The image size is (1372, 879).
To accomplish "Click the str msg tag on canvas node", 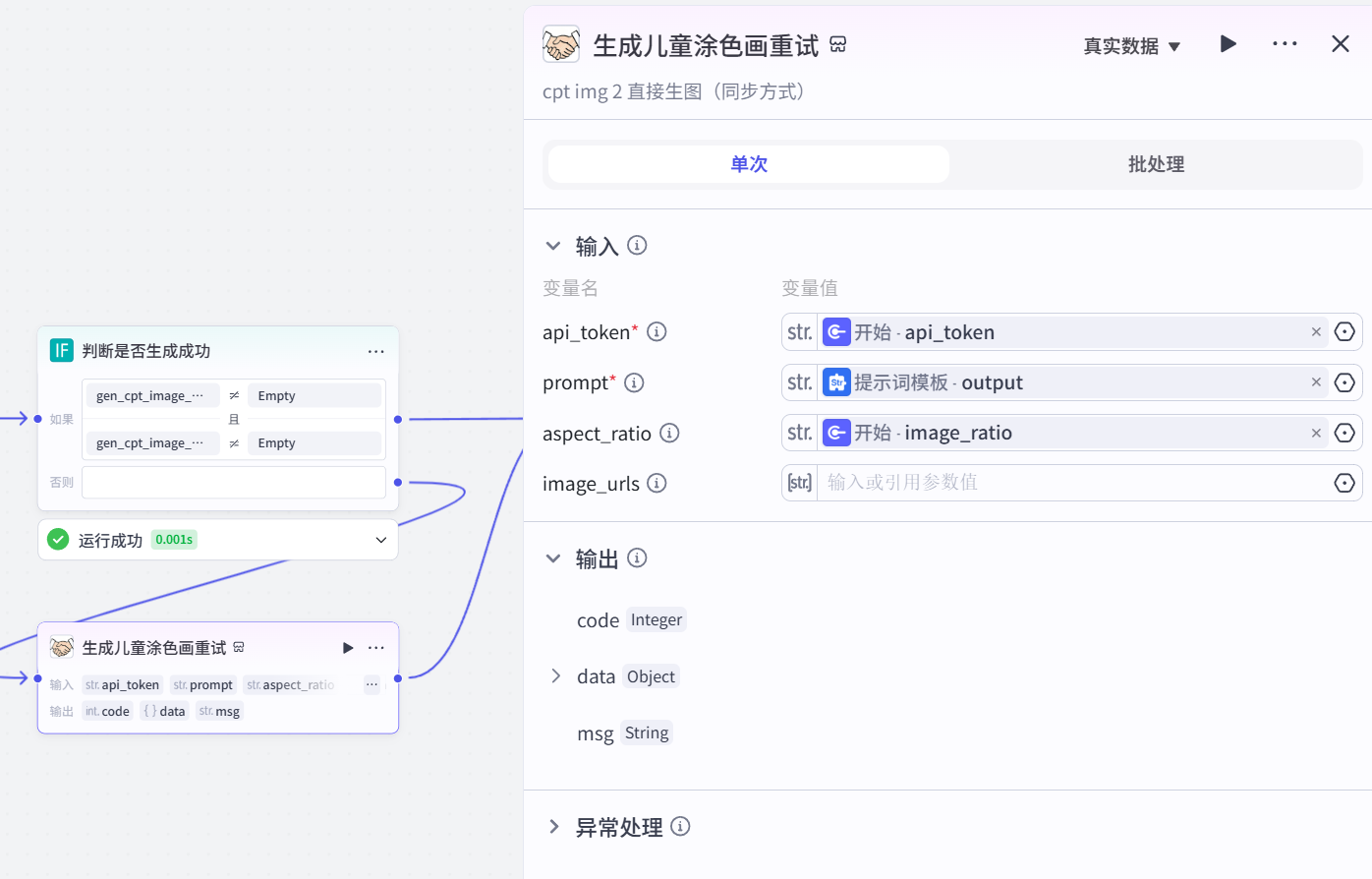I will point(219,711).
